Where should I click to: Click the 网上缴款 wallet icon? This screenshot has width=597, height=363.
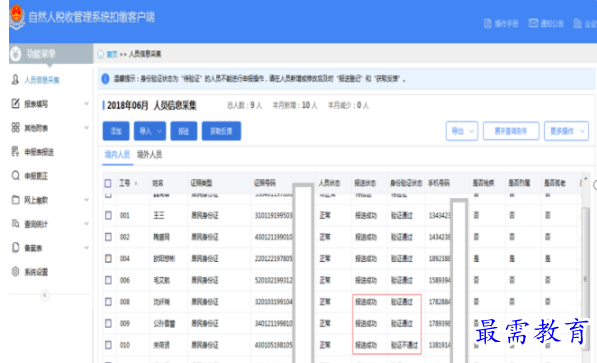point(15,200)
